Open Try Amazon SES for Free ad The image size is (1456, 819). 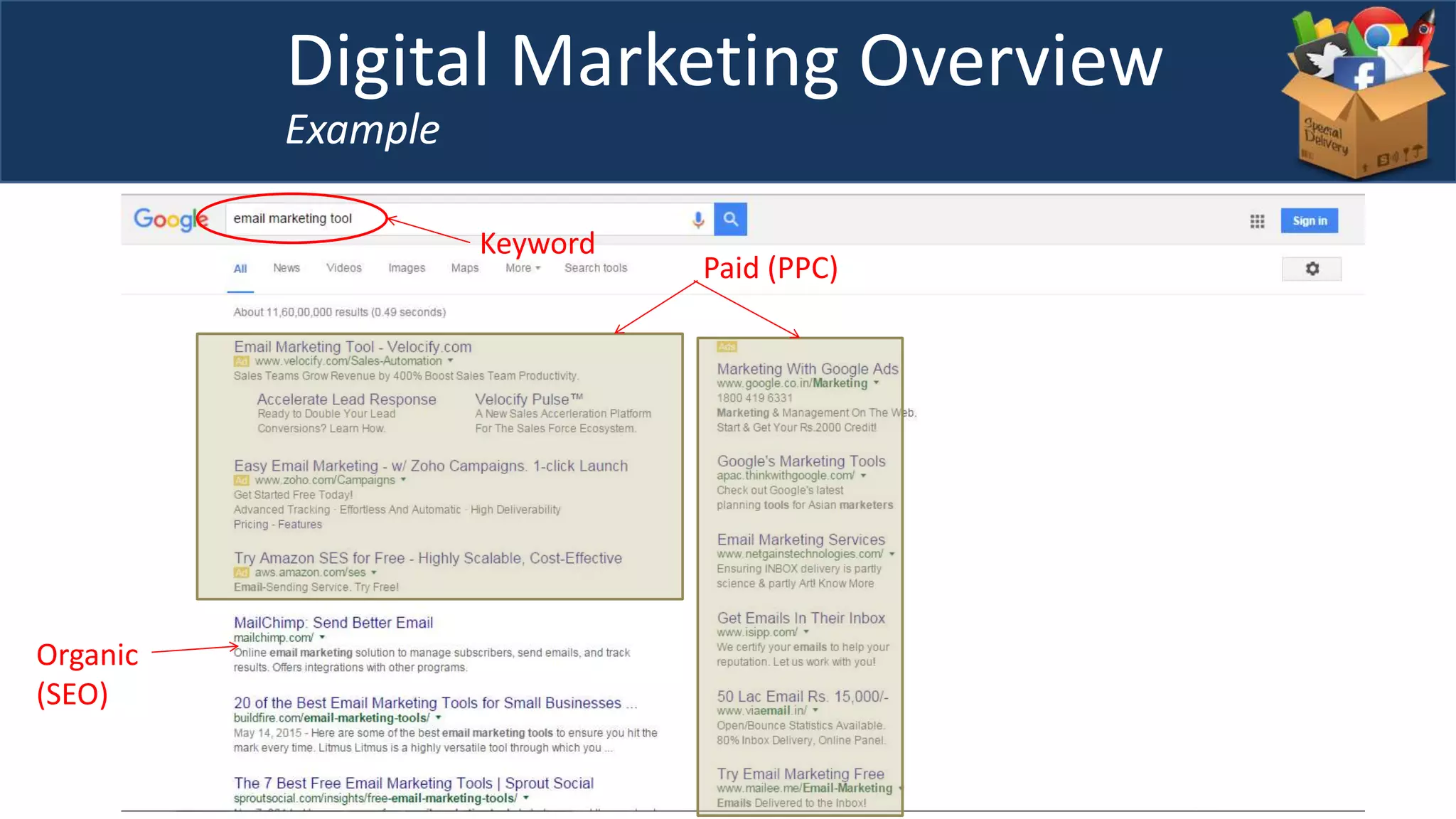[428, 558]
